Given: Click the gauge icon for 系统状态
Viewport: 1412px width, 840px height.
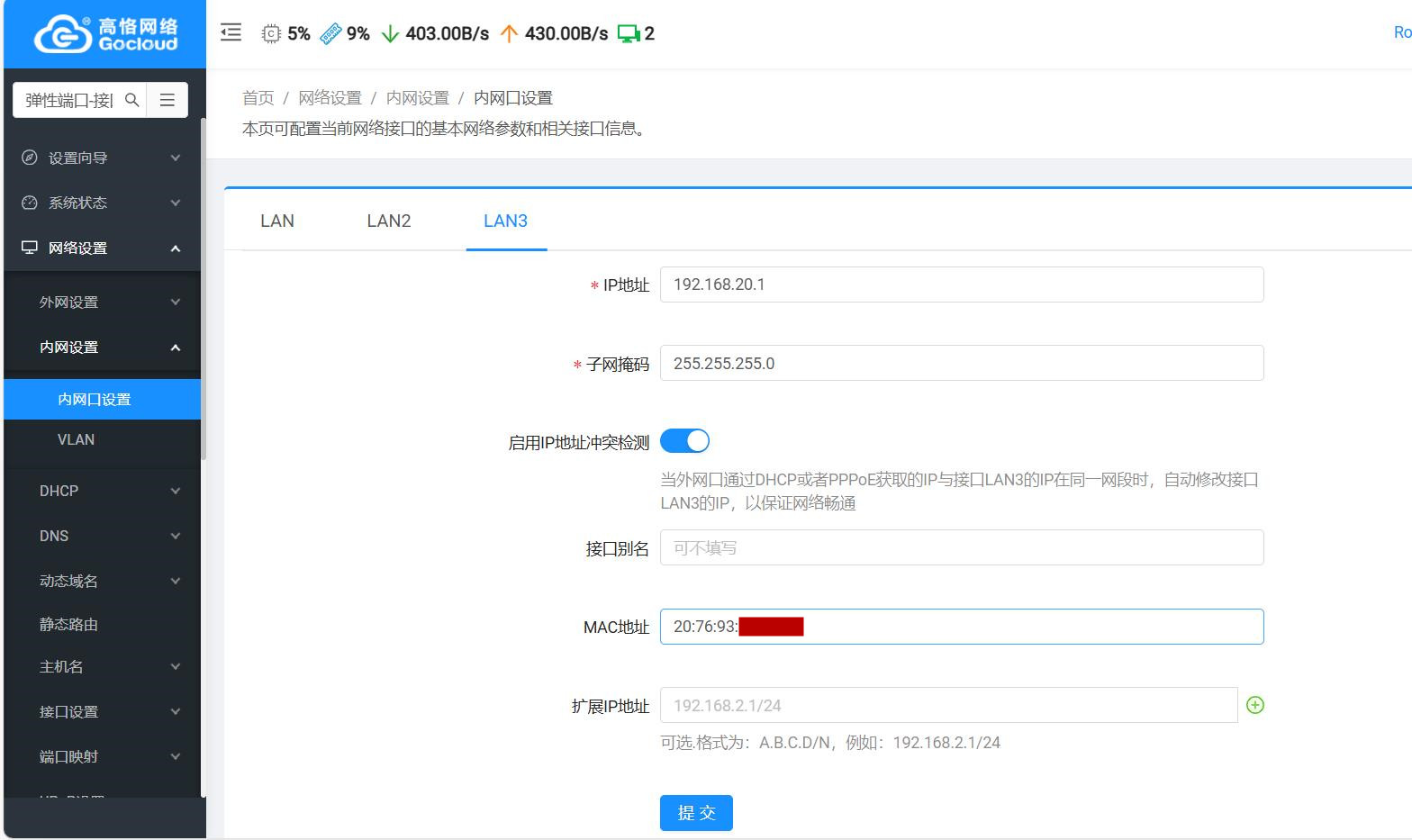Looking at the screenshot, I should (29, 203).
